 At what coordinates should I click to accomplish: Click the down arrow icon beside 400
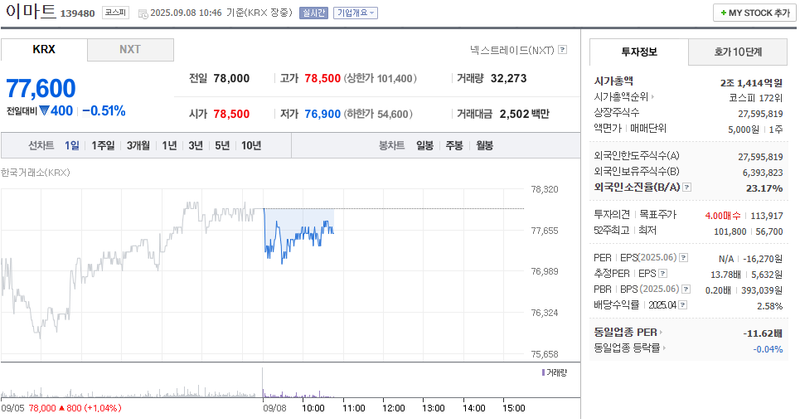click(44, 110)
